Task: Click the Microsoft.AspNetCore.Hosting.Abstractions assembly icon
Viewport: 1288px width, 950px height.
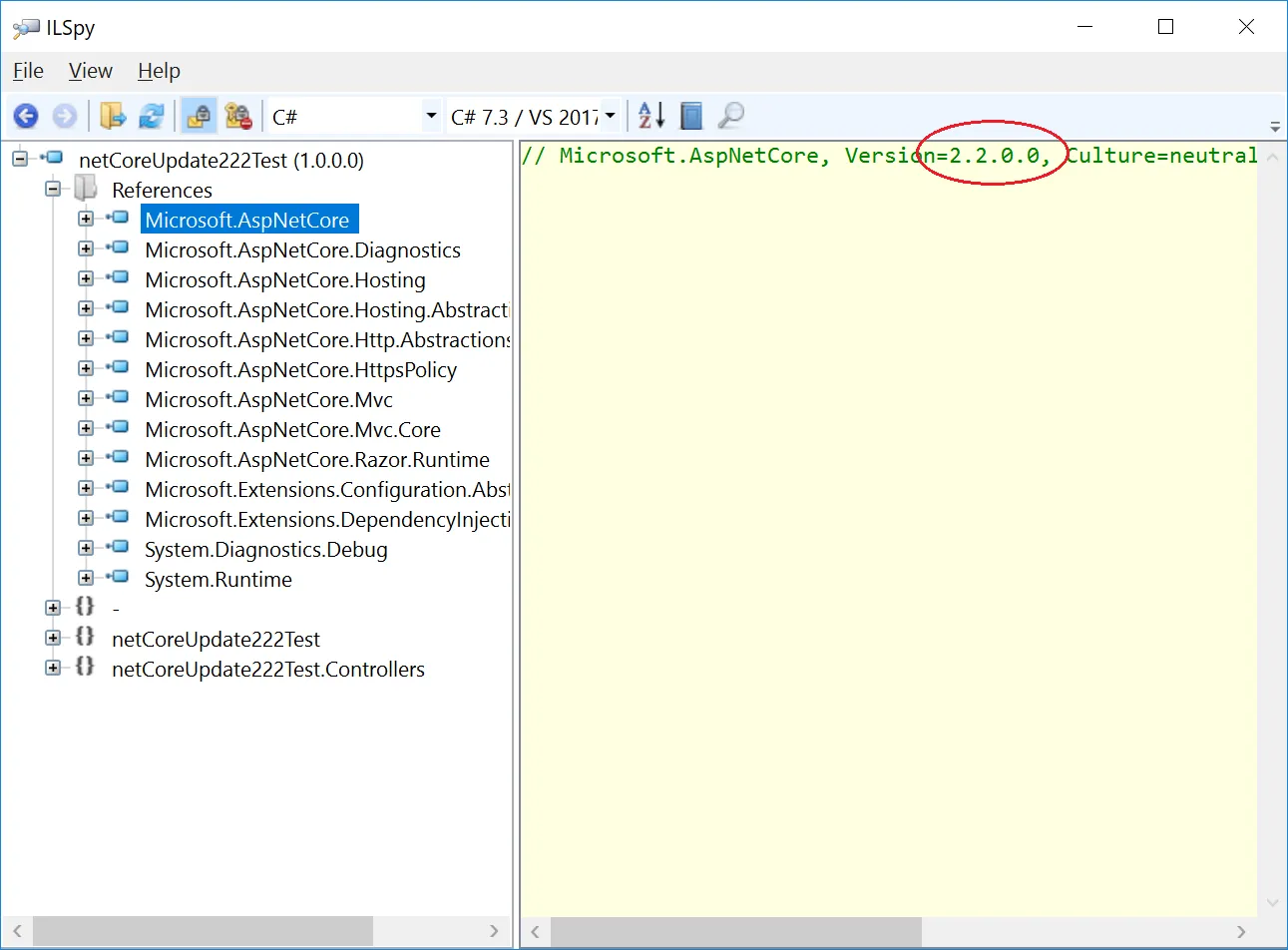Action: (118, 307)
